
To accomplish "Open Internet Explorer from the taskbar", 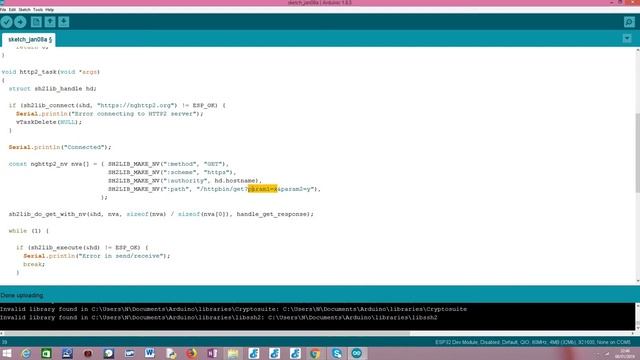I will click(26, 353).
